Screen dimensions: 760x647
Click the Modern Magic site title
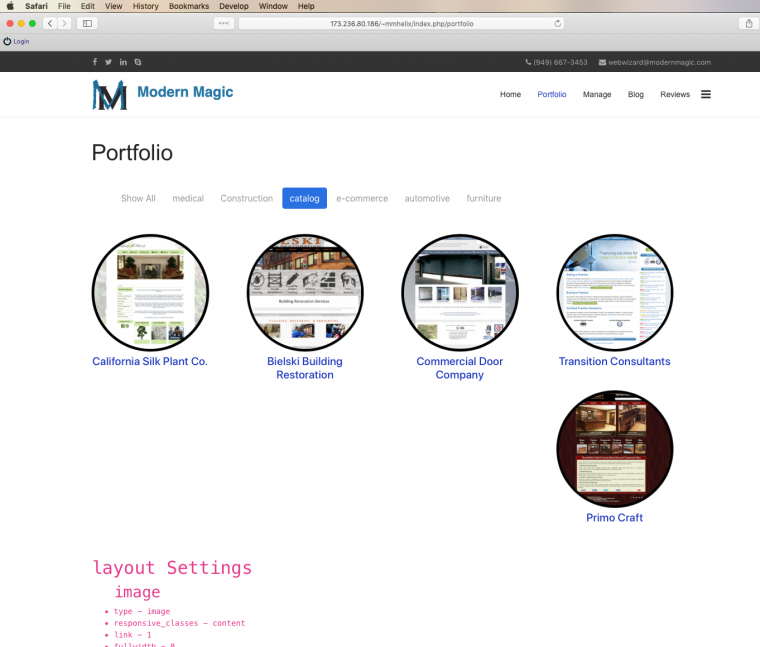pos(185,92)
